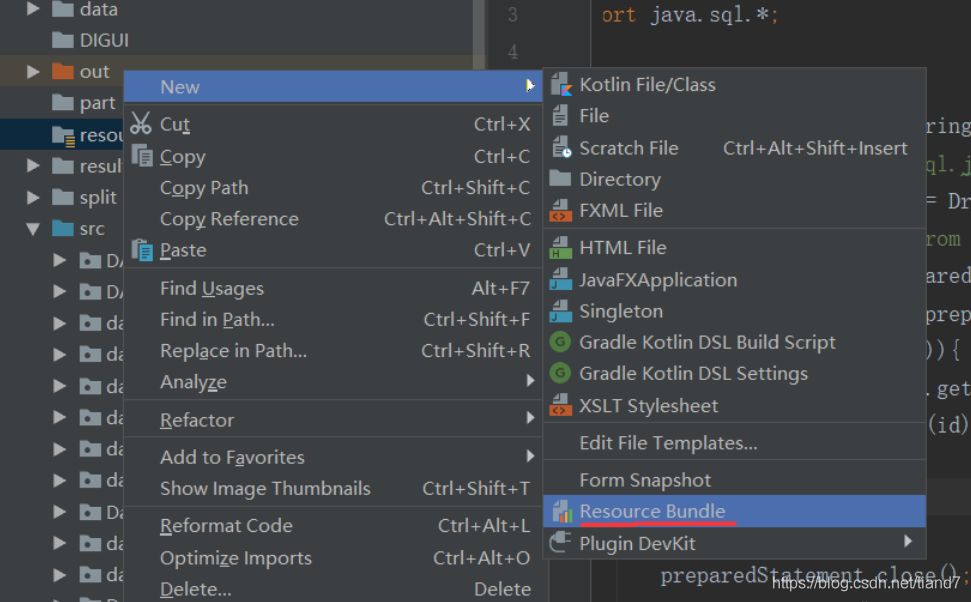Select the resou tree row
Image resolution: width=971 pixels, height=602 pixels.
62,134
